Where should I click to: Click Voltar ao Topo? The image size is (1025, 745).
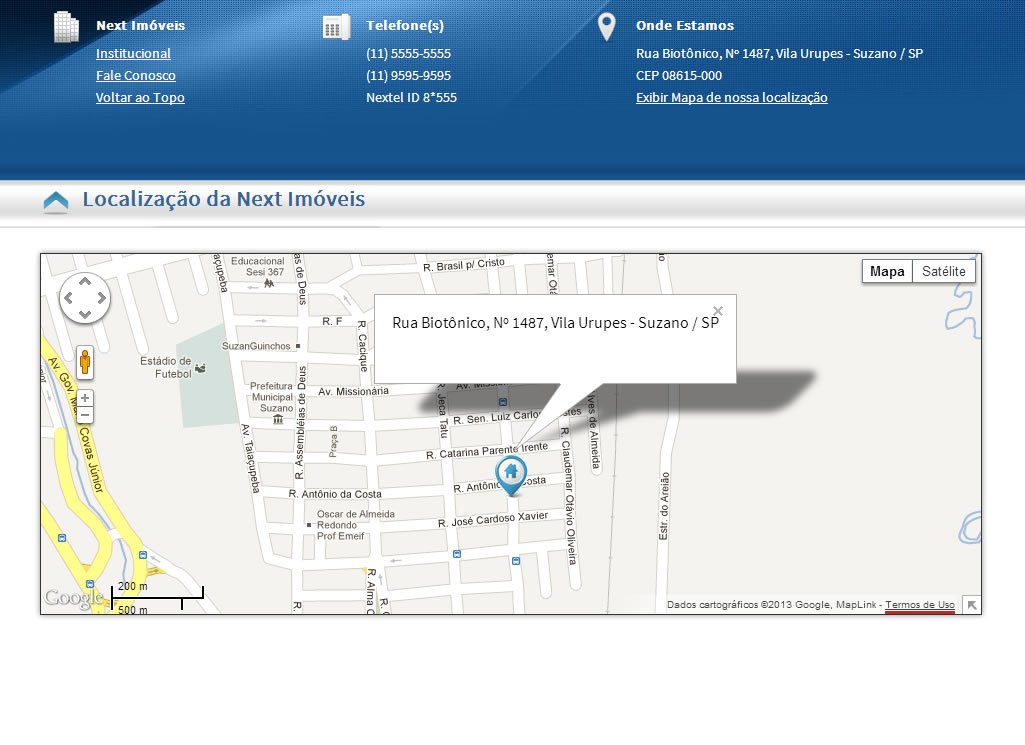point(141,98)
